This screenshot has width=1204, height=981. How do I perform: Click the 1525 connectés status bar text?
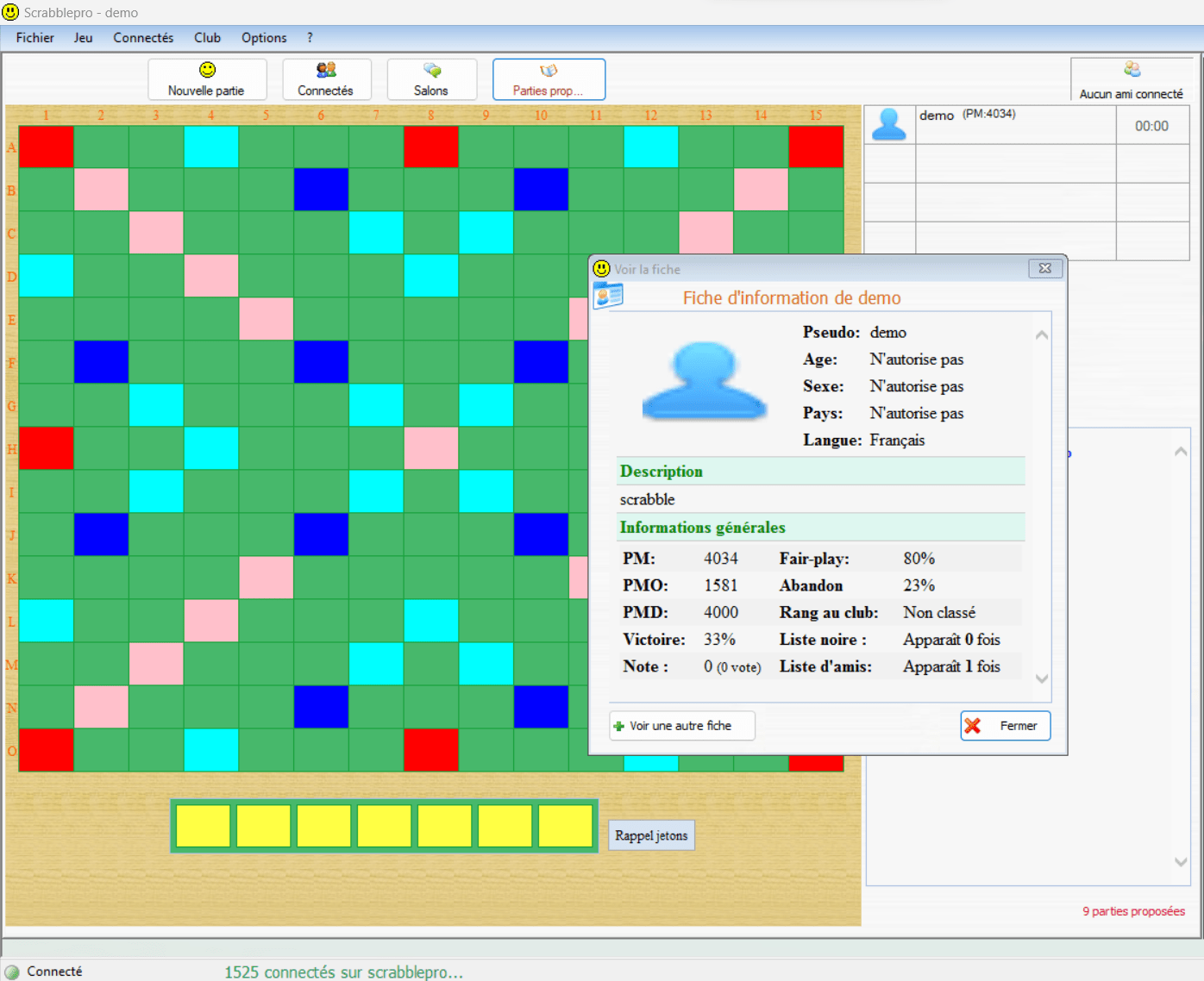[344, 972]
